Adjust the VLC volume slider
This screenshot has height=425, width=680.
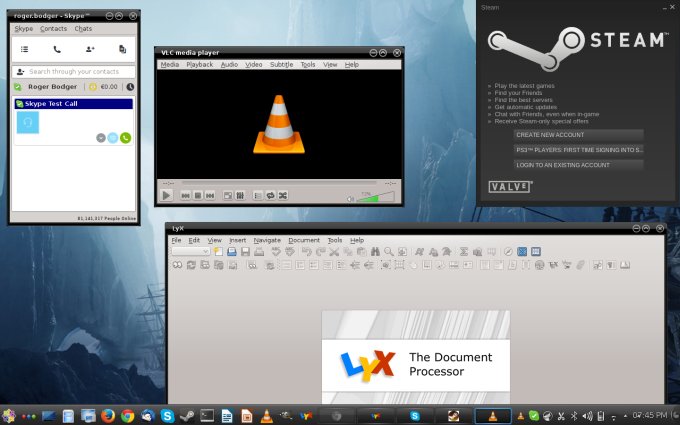pos(375,197)
